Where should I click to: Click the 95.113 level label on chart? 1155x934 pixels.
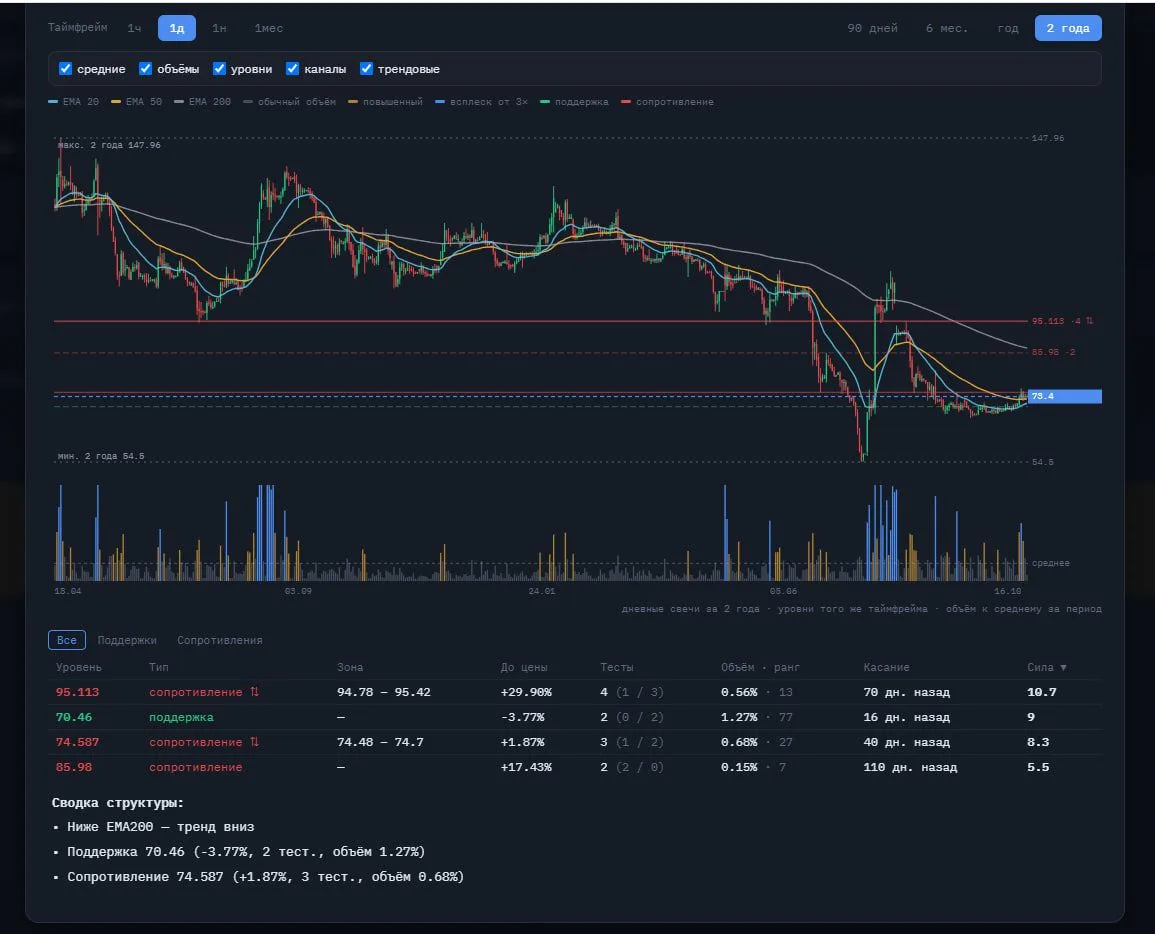[1061, 321]
